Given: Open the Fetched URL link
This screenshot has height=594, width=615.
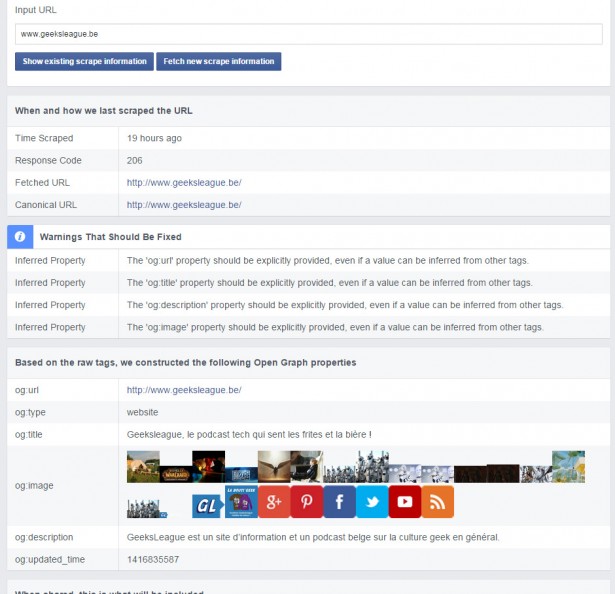Looking at the screenshot, I should point(184,183).
